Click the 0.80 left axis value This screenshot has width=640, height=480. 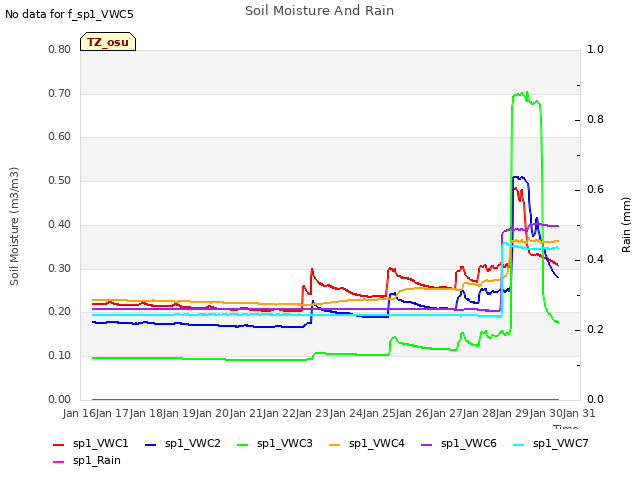point(60,50)
